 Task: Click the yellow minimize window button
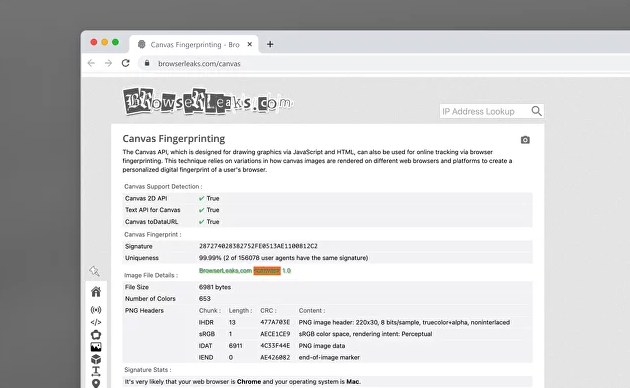[x=104, y=42]
